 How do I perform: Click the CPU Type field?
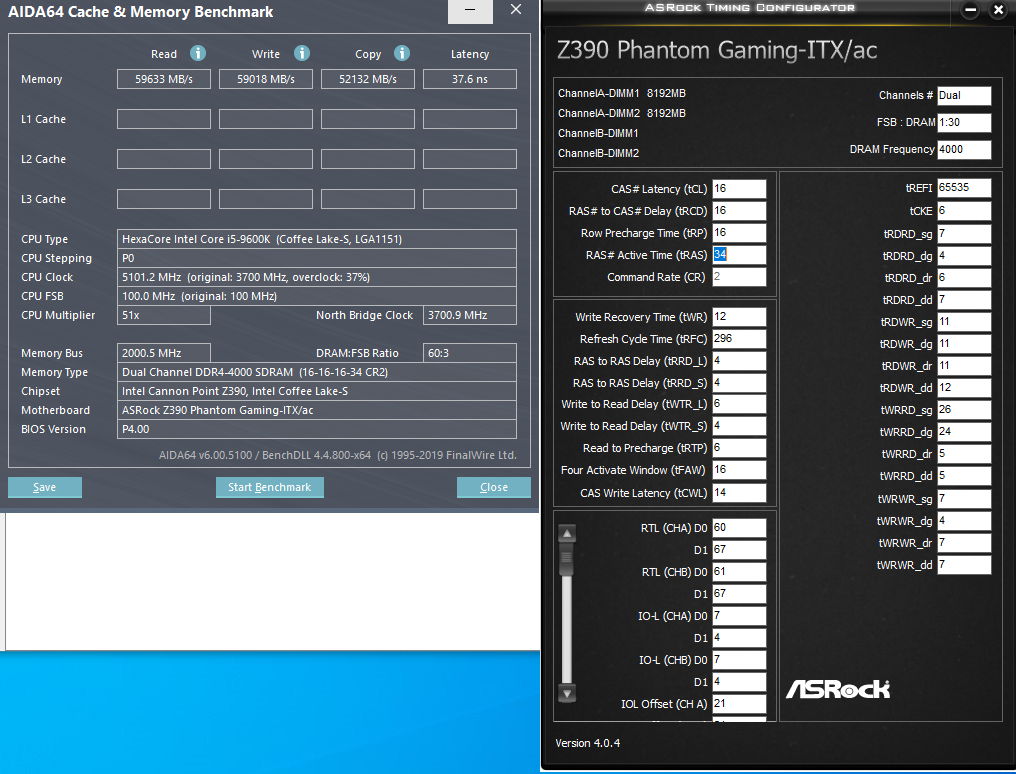click(317, 239)
